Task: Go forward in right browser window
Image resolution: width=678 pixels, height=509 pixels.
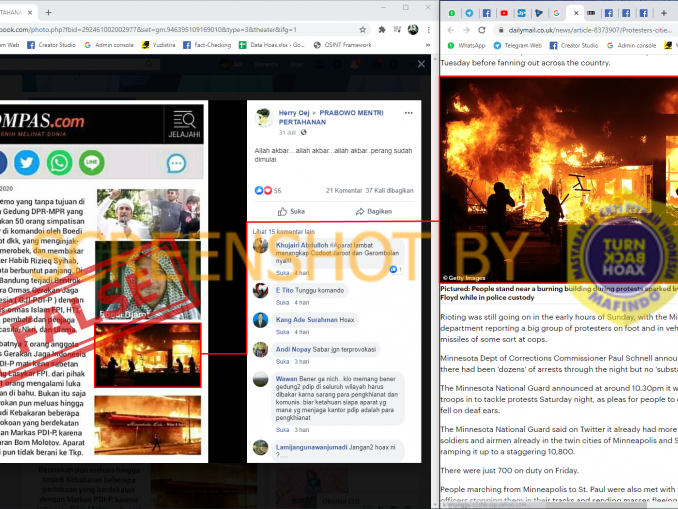Action: point(466,30)
